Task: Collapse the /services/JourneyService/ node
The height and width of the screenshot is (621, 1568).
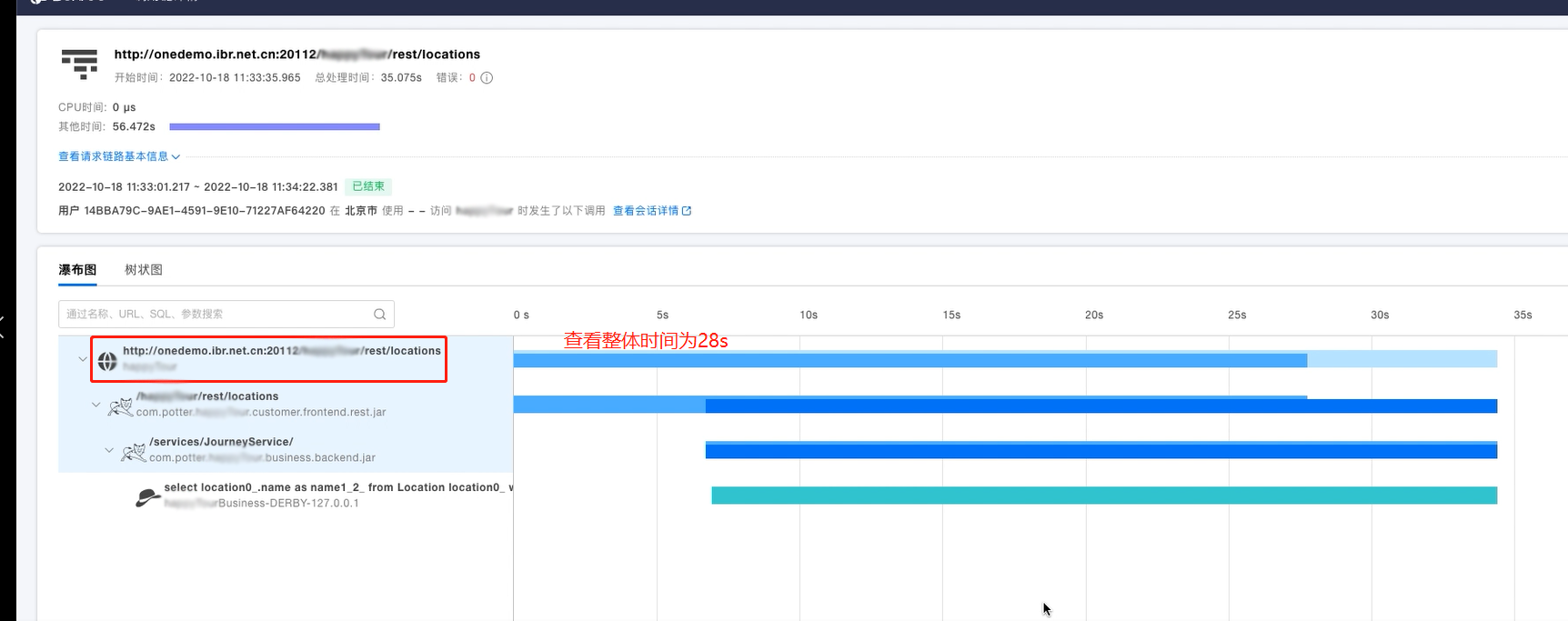Action: 109,450
